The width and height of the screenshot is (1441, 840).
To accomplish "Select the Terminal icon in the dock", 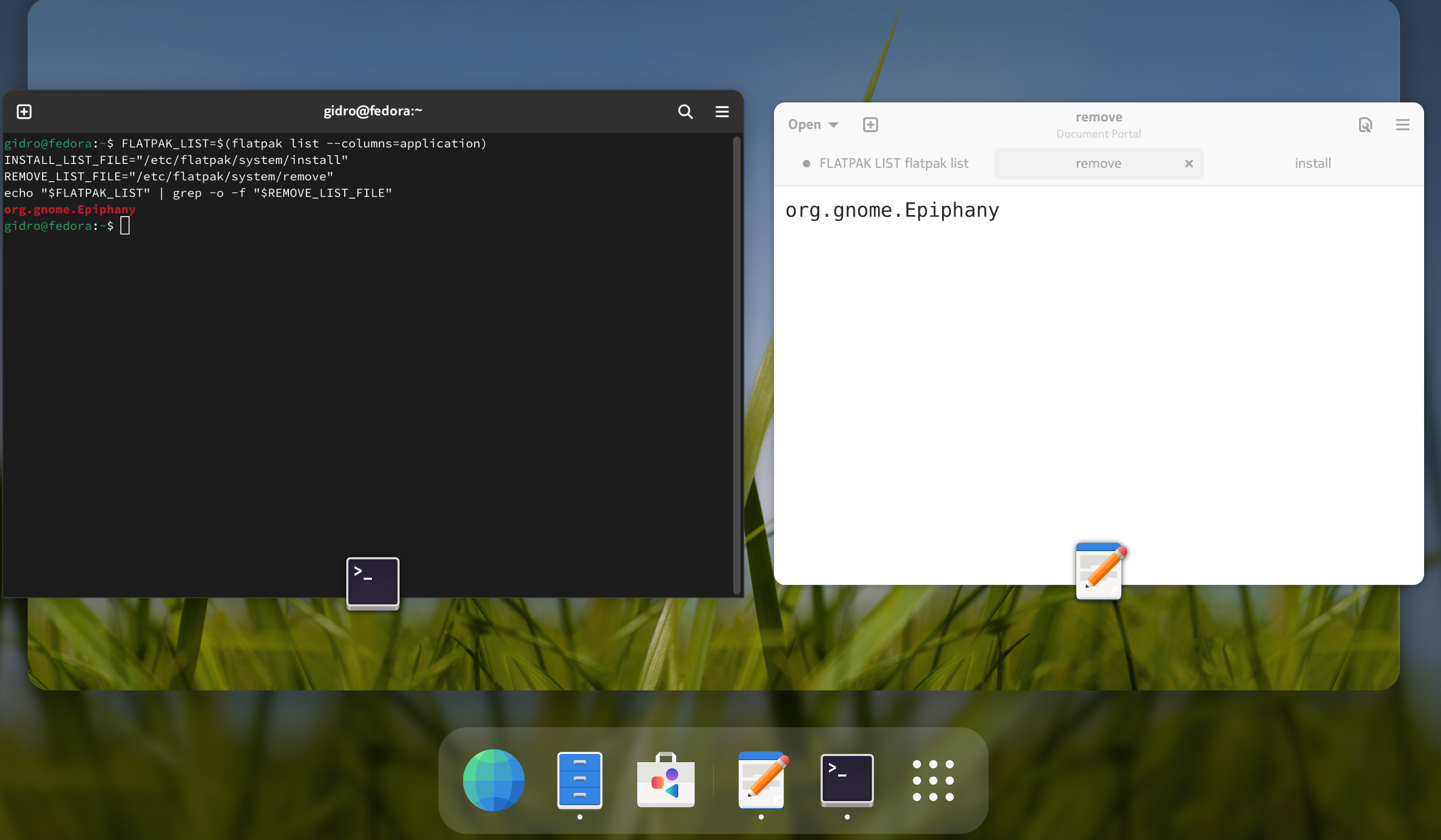I will pos(847,780).
